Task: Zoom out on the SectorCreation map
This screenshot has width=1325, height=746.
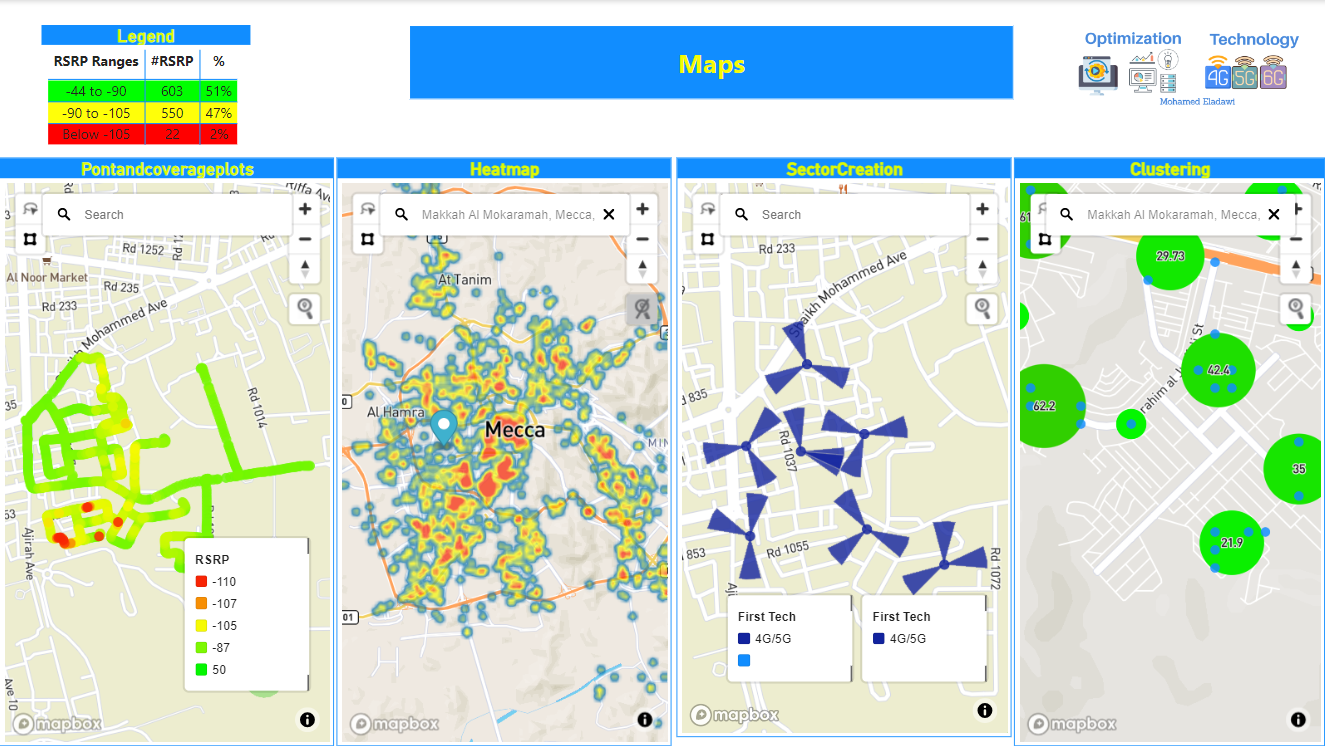Action: (982, 238)
